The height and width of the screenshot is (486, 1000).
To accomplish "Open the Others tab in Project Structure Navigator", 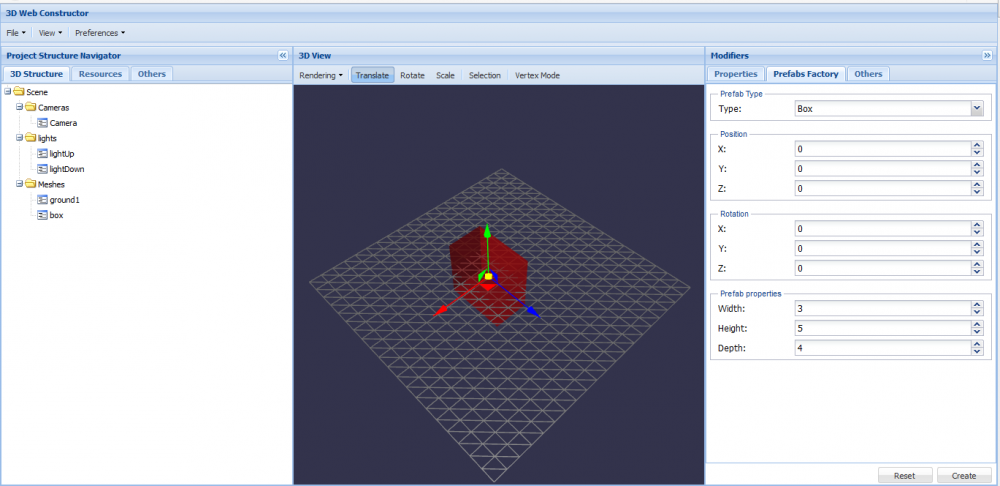I will coord(152,74).
